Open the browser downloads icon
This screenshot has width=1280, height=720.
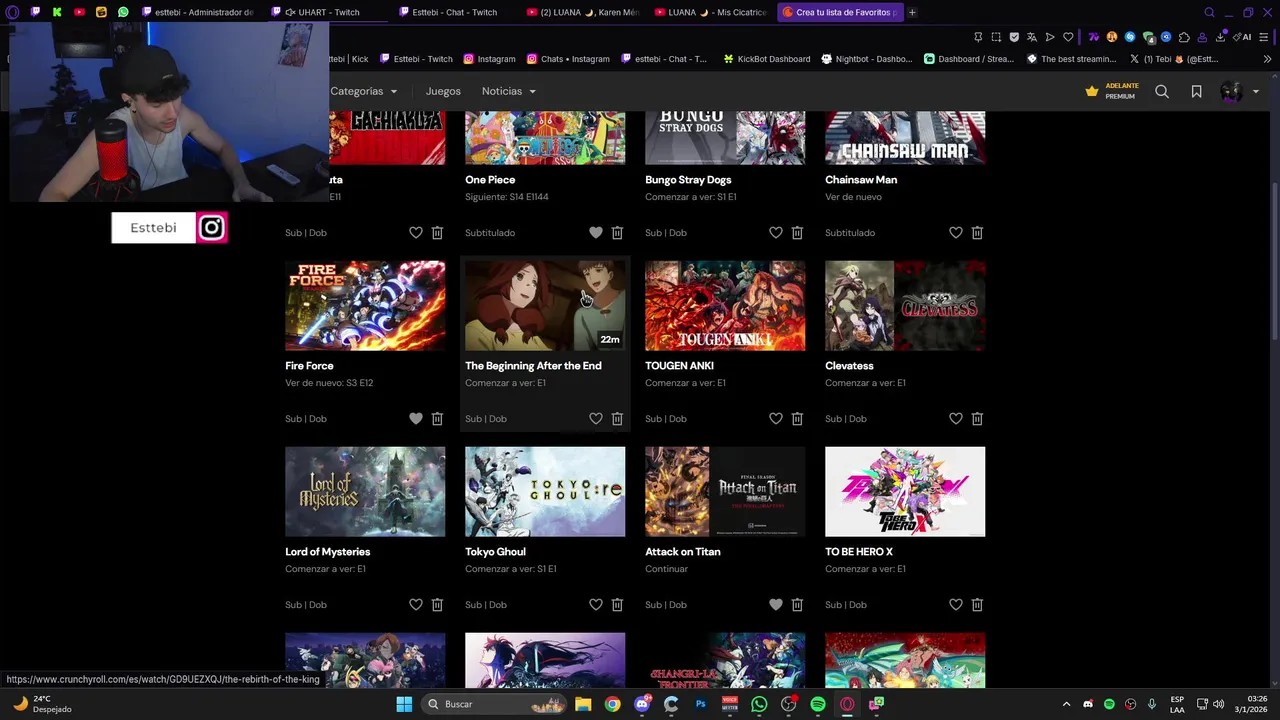point(1220,37)
